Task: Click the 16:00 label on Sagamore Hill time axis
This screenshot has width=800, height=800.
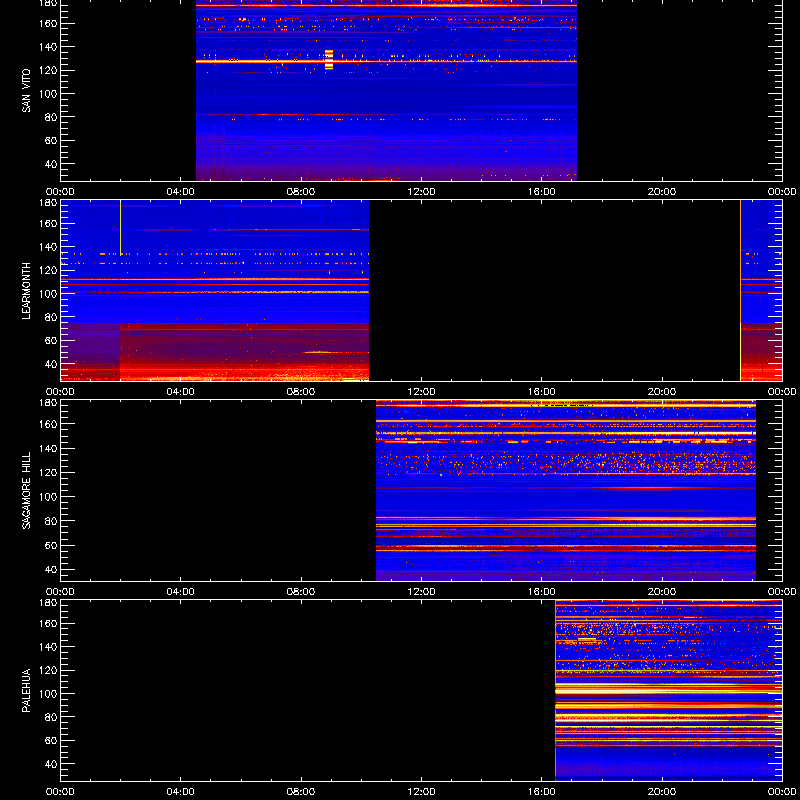Action: (x=542, y=592)
